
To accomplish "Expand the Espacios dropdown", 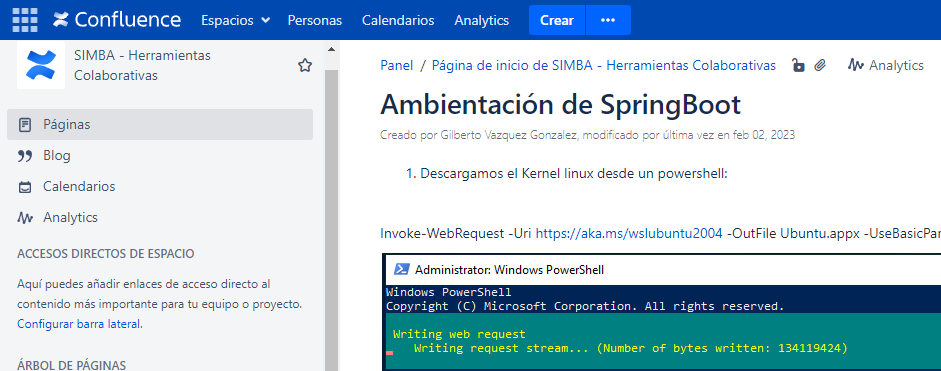I will click(x=235, y=20).
